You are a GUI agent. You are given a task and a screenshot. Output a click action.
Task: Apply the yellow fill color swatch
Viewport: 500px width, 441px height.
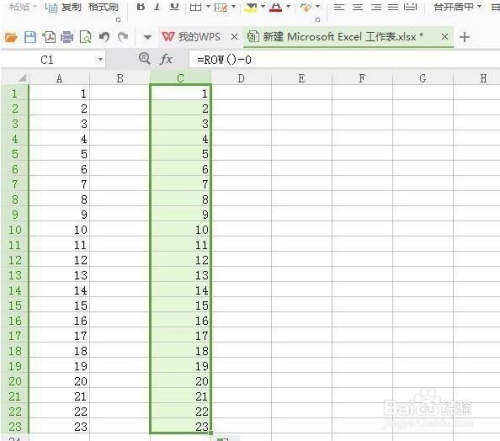(x=251, y=7)
